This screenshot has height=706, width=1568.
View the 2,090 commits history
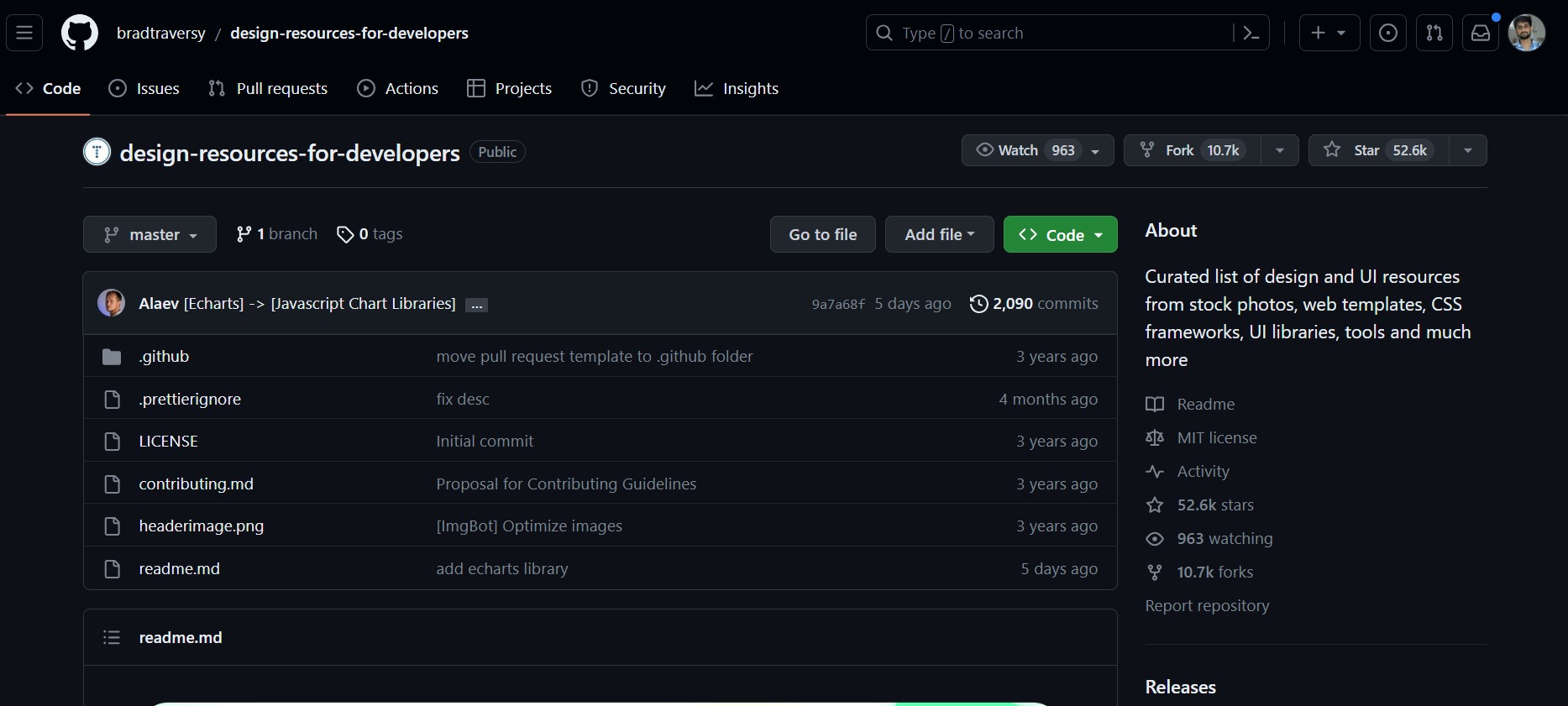(1034, 304)
